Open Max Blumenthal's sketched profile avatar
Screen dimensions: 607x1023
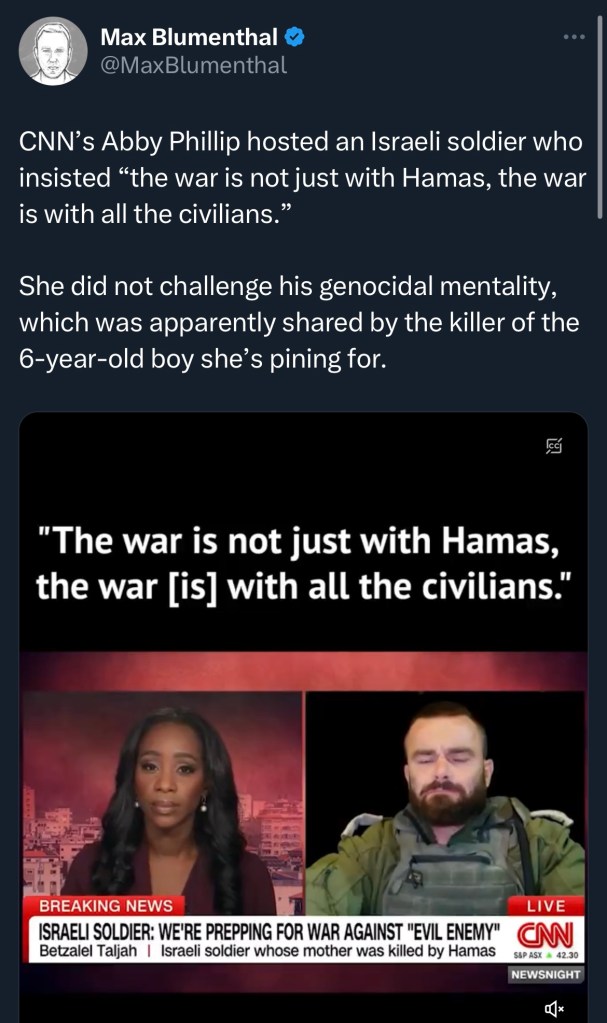(53, 51)
